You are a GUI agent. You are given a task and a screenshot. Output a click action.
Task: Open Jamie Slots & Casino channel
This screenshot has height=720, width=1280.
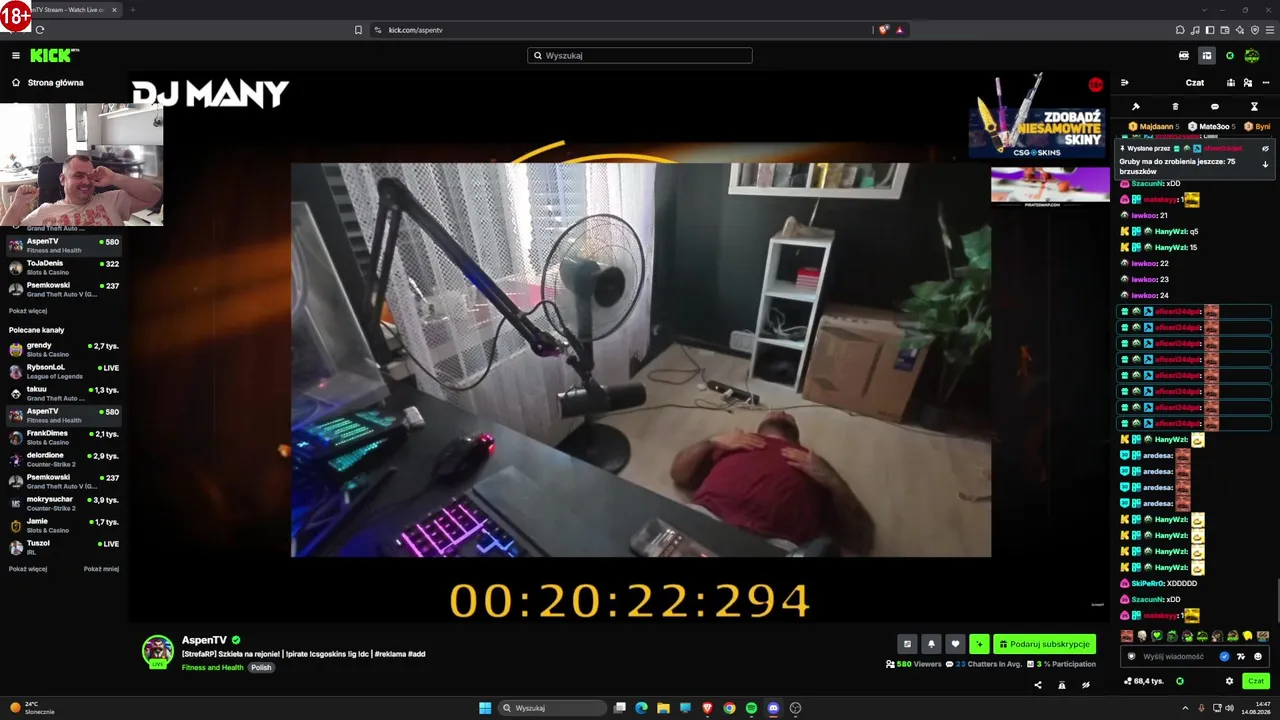click(64, 525)
